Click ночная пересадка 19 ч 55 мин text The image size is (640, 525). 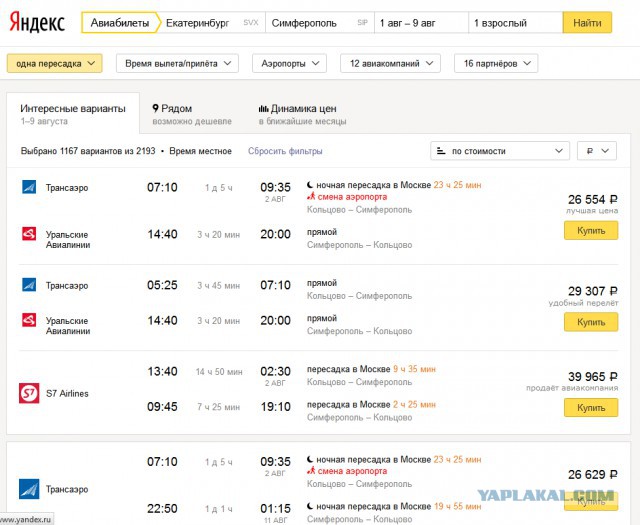tap(398, 506)
